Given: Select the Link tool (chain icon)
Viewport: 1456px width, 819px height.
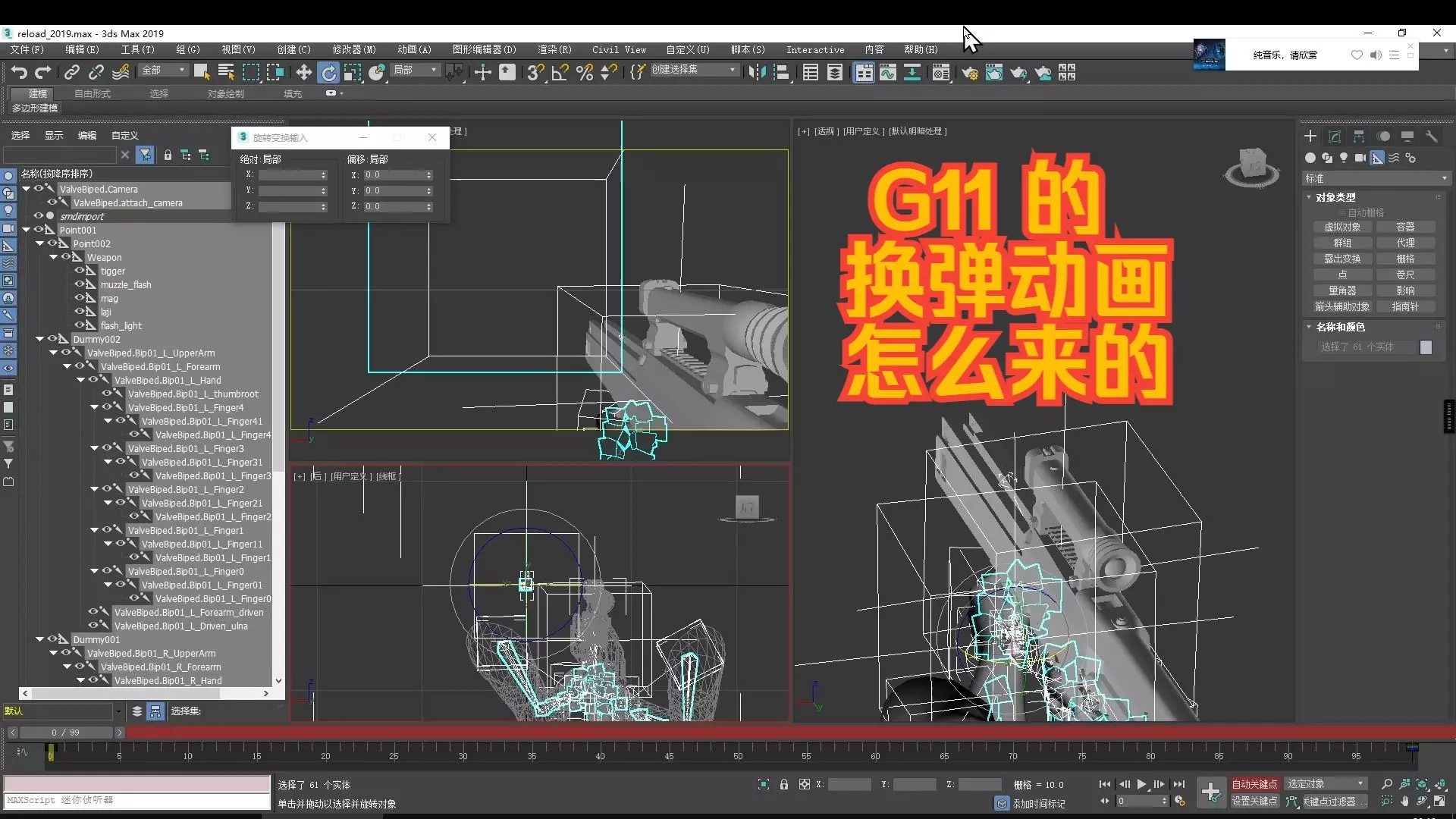Looking at the screenshot, I should [71, 72].
